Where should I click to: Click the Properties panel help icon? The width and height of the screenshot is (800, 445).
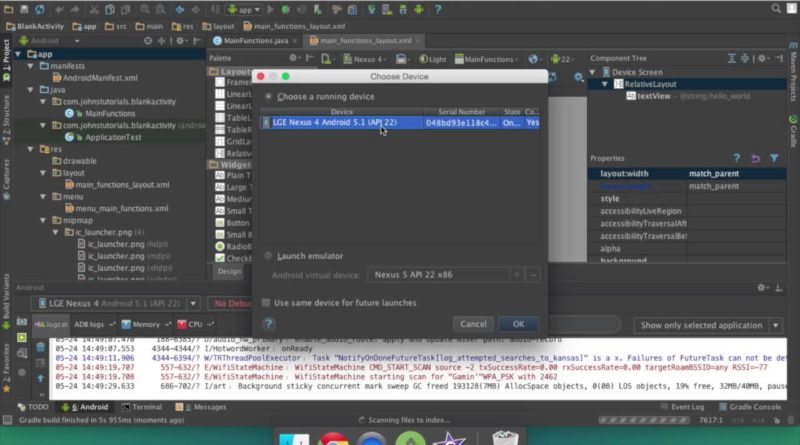pos(736,158)
